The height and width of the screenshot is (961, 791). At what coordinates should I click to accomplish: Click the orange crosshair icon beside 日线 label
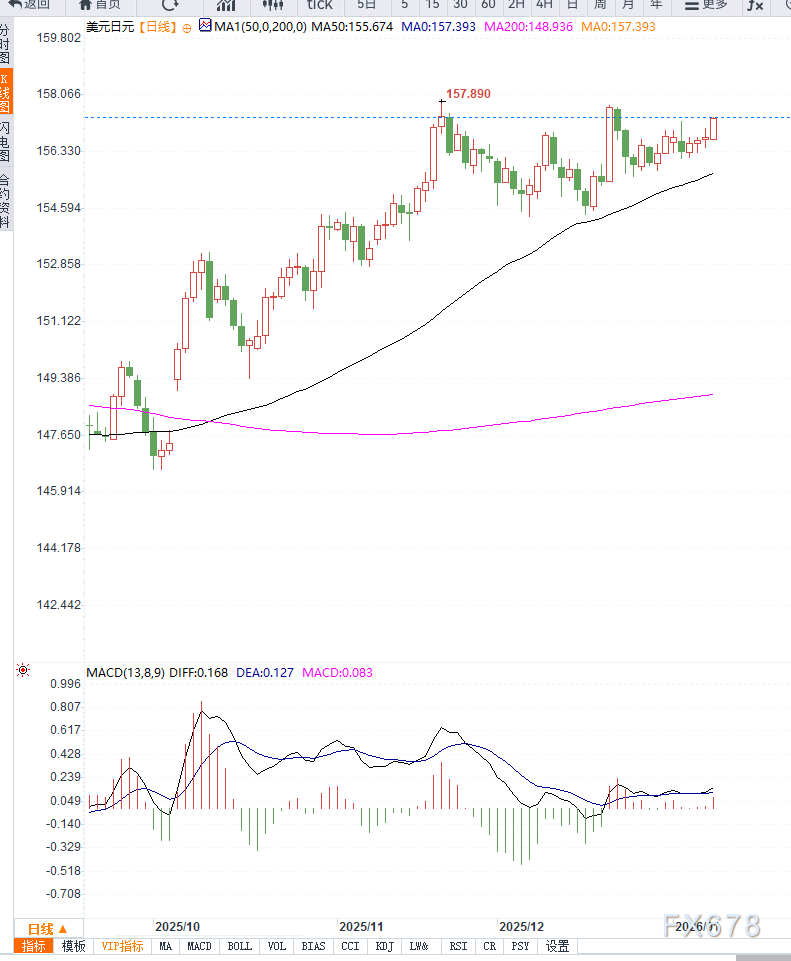(x=185, y=28)
